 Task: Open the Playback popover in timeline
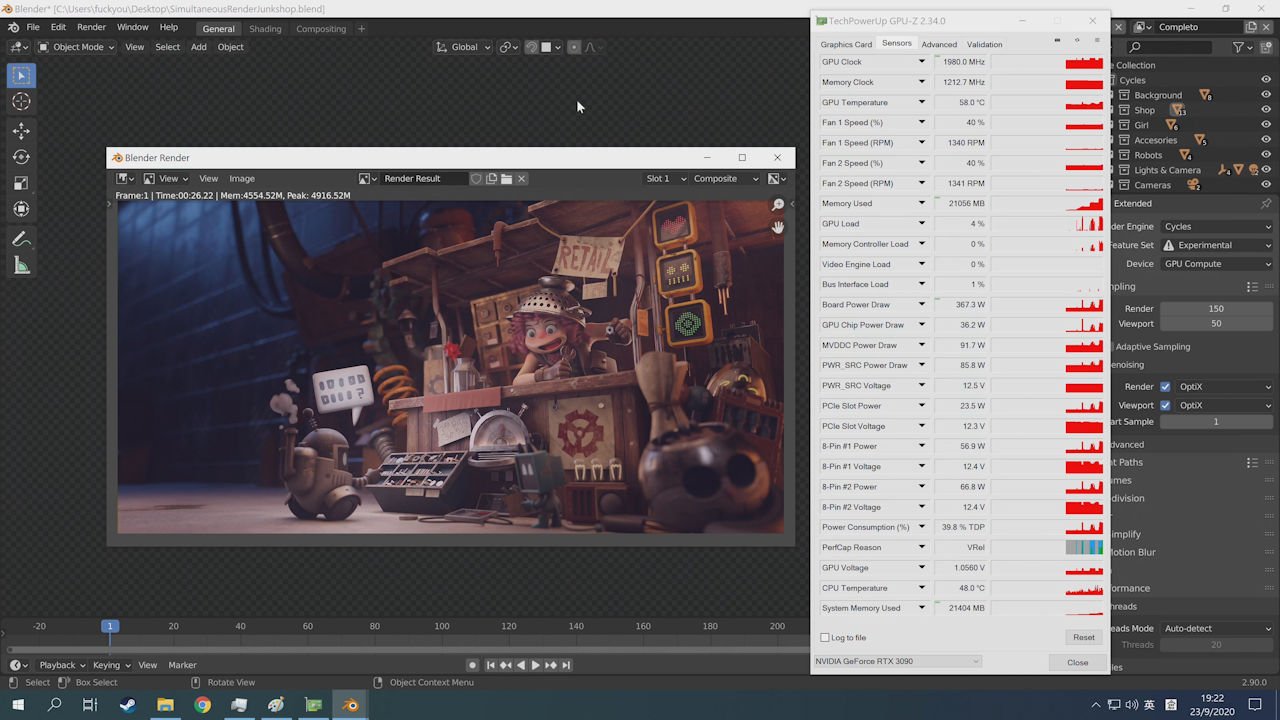point(62,665)
